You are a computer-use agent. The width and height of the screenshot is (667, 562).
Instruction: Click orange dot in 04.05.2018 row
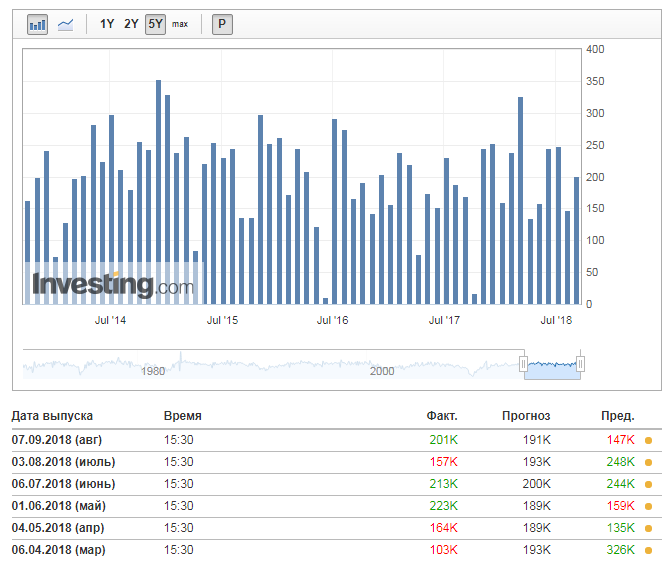[x=648, y=529]
